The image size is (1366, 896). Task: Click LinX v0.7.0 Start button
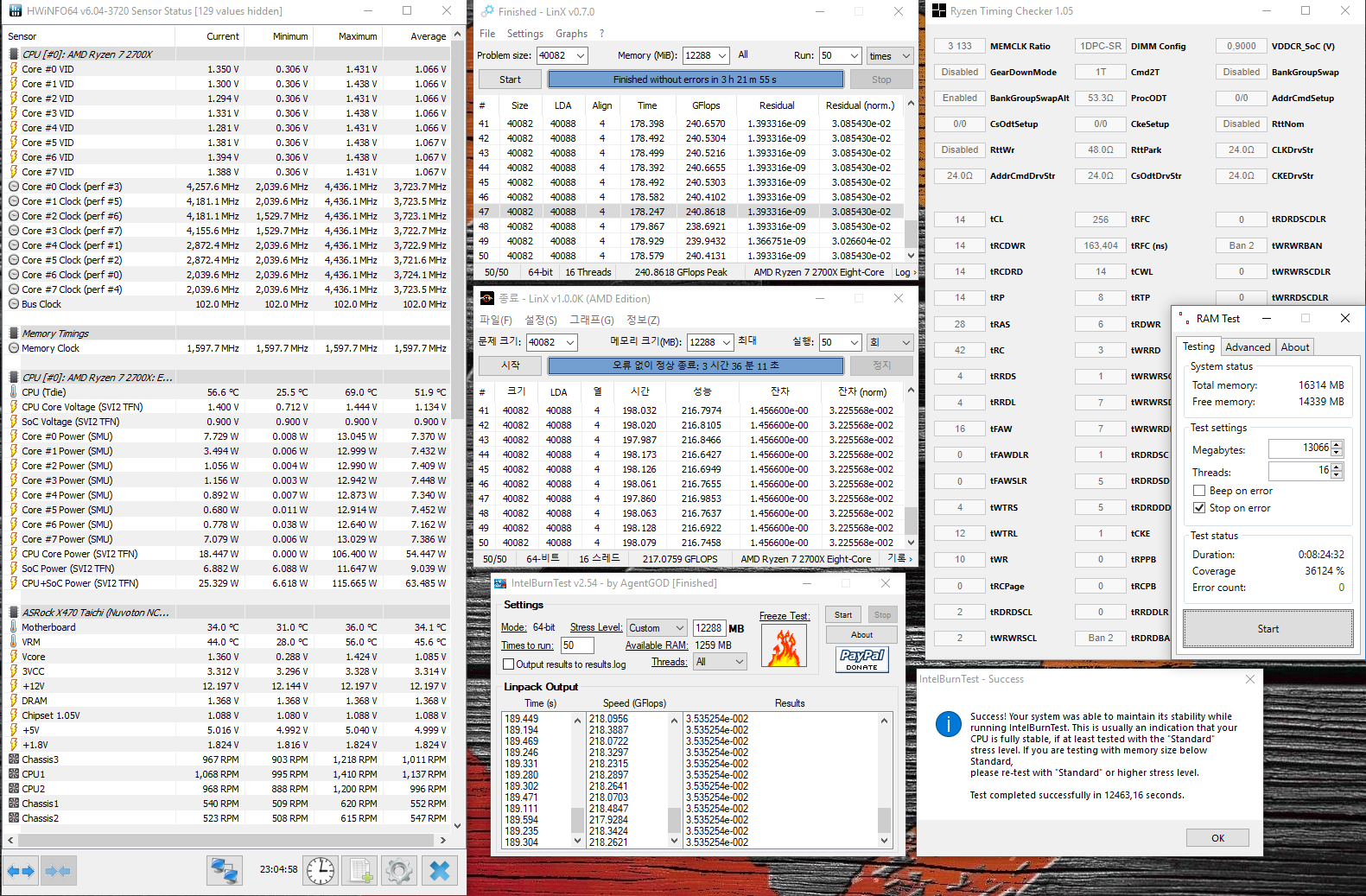pyautogui.click(x=510, y=79)
